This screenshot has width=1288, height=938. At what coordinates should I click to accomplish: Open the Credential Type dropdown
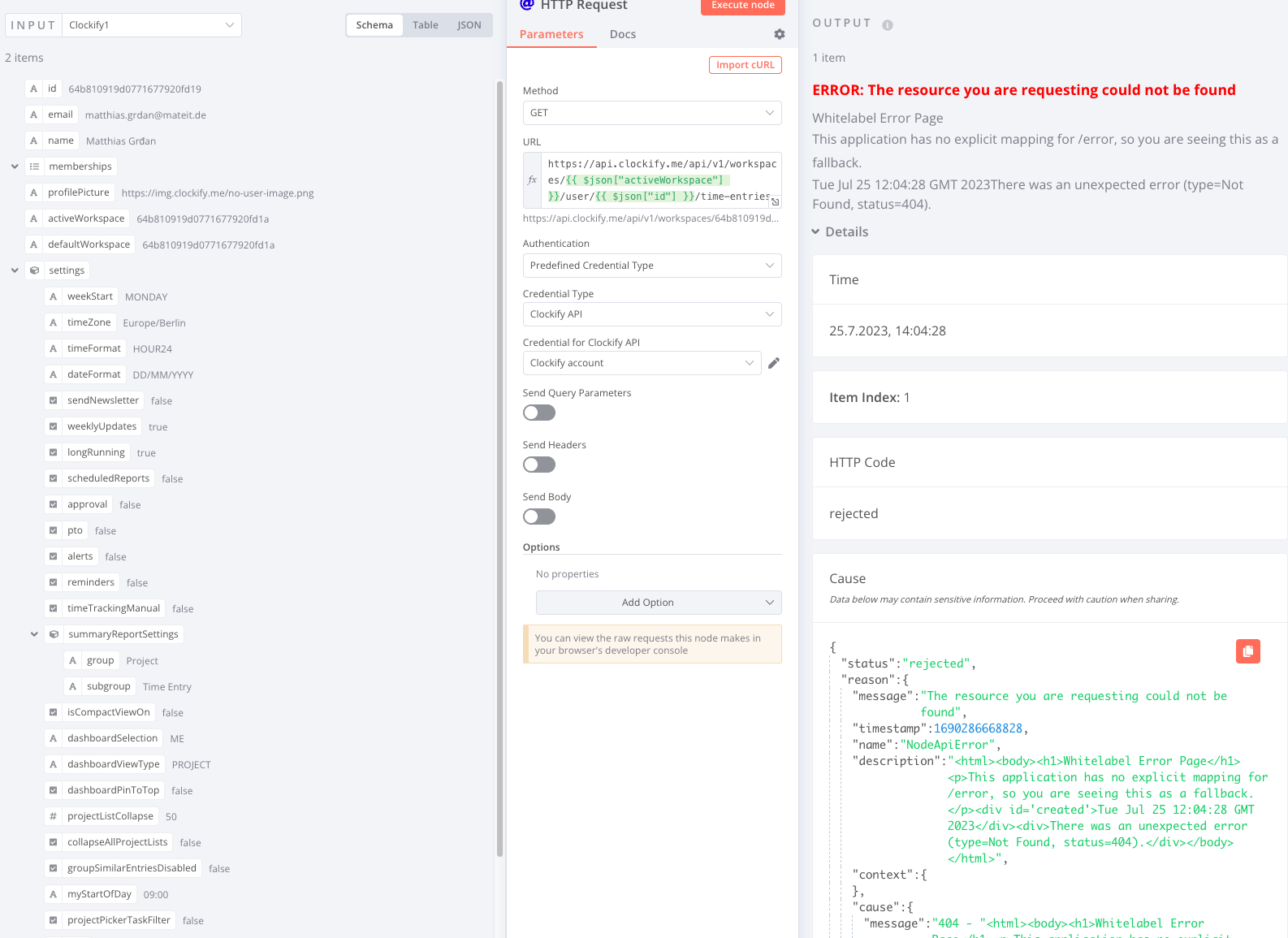coord(652,314)
